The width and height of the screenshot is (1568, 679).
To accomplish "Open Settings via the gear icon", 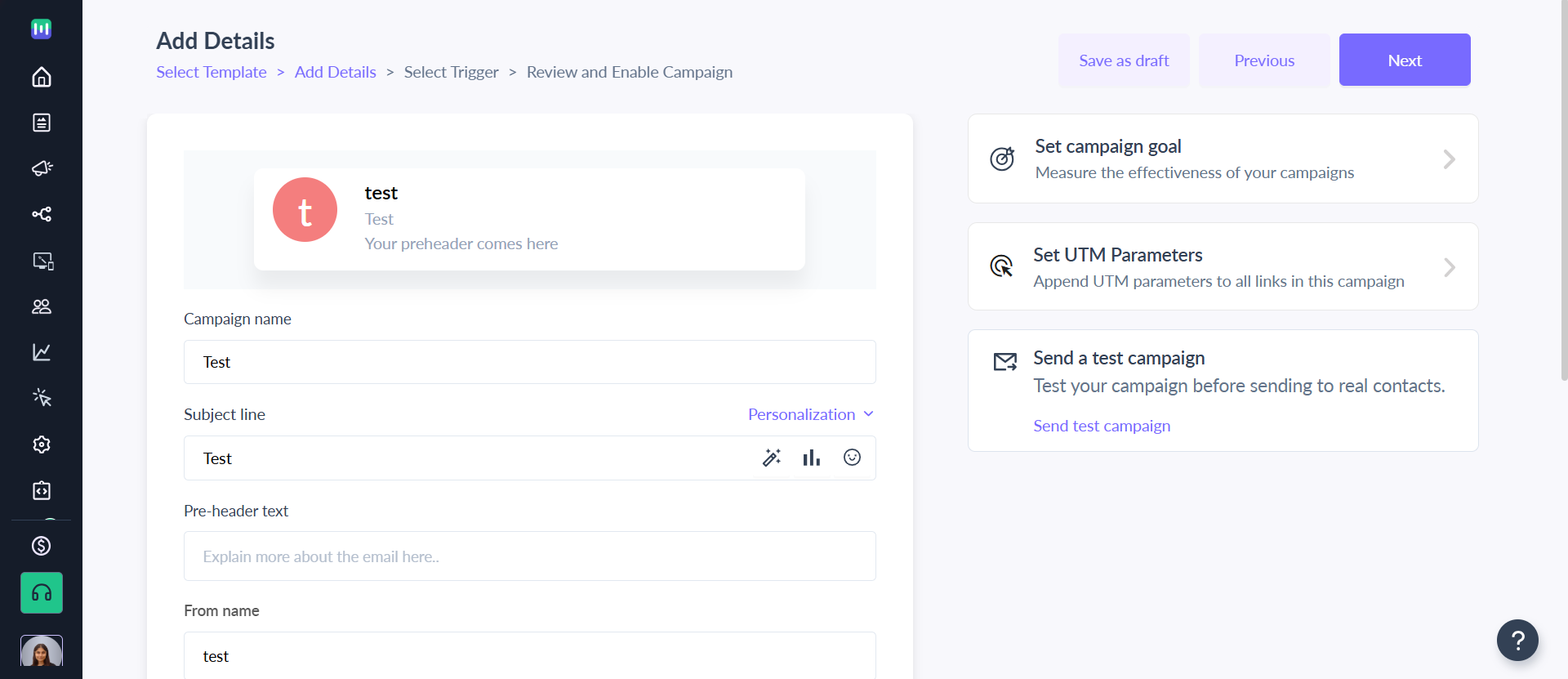I will [x=42, y=444].
